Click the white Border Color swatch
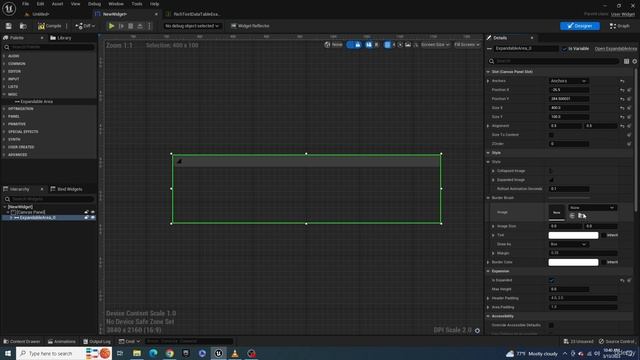This screenshot has width=640, height=360. [573, 262]
